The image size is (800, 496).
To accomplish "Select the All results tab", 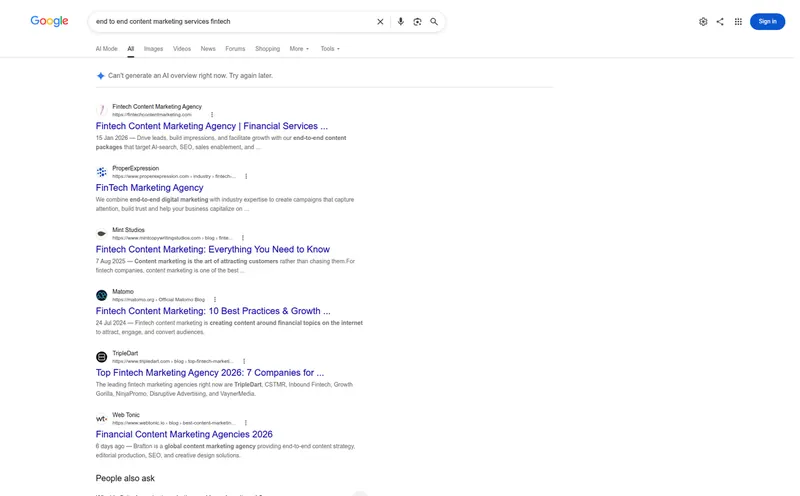I will [131, 49].
